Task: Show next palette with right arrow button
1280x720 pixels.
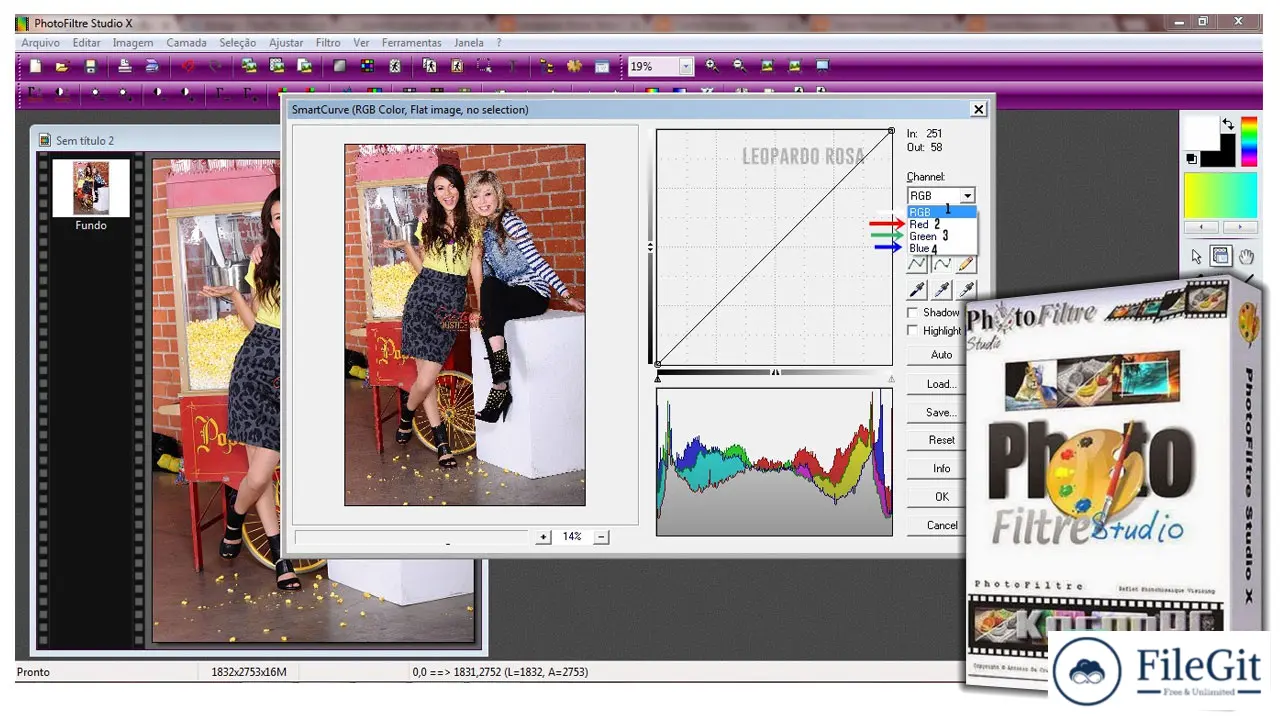Action: pyautogui.click(x=1240, y=228)
